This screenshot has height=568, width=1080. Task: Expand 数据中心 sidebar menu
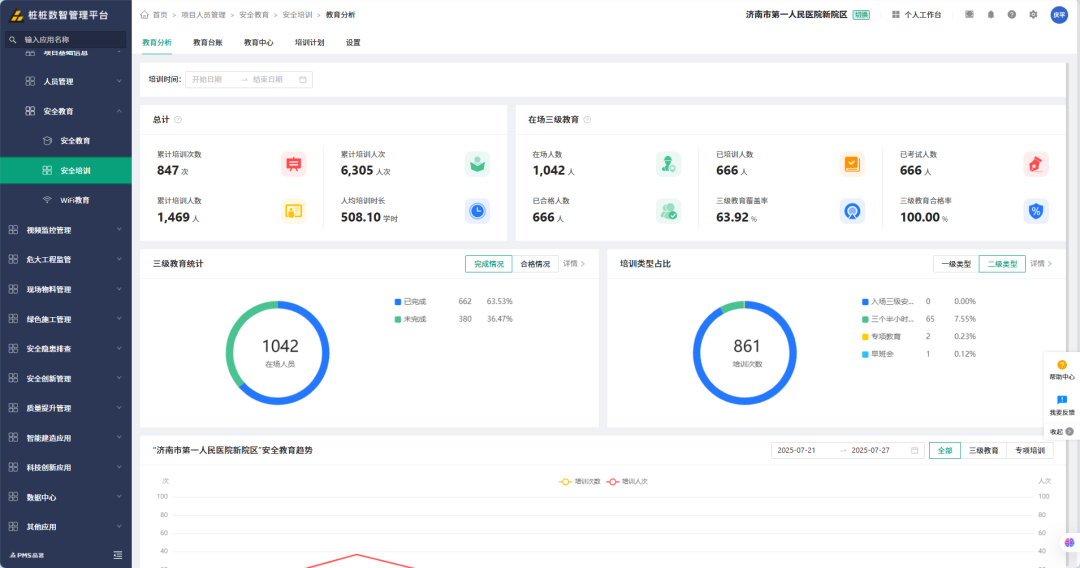[66, 497]
